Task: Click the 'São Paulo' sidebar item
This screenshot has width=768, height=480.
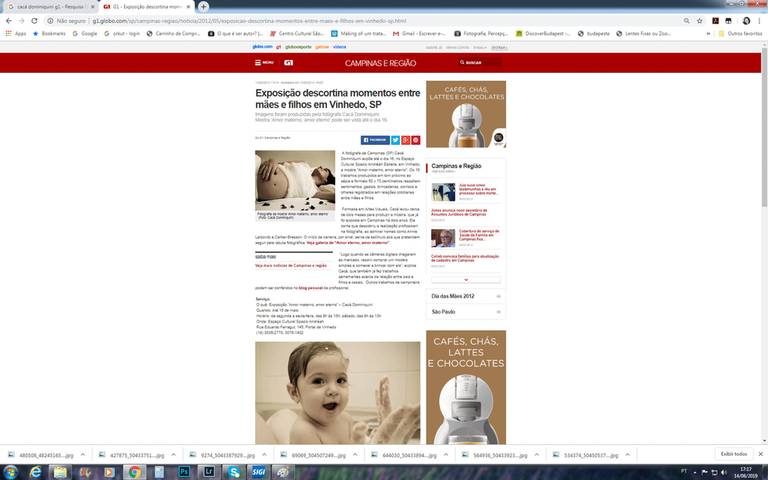Action: pyautogui.click(x=443, y=312)
